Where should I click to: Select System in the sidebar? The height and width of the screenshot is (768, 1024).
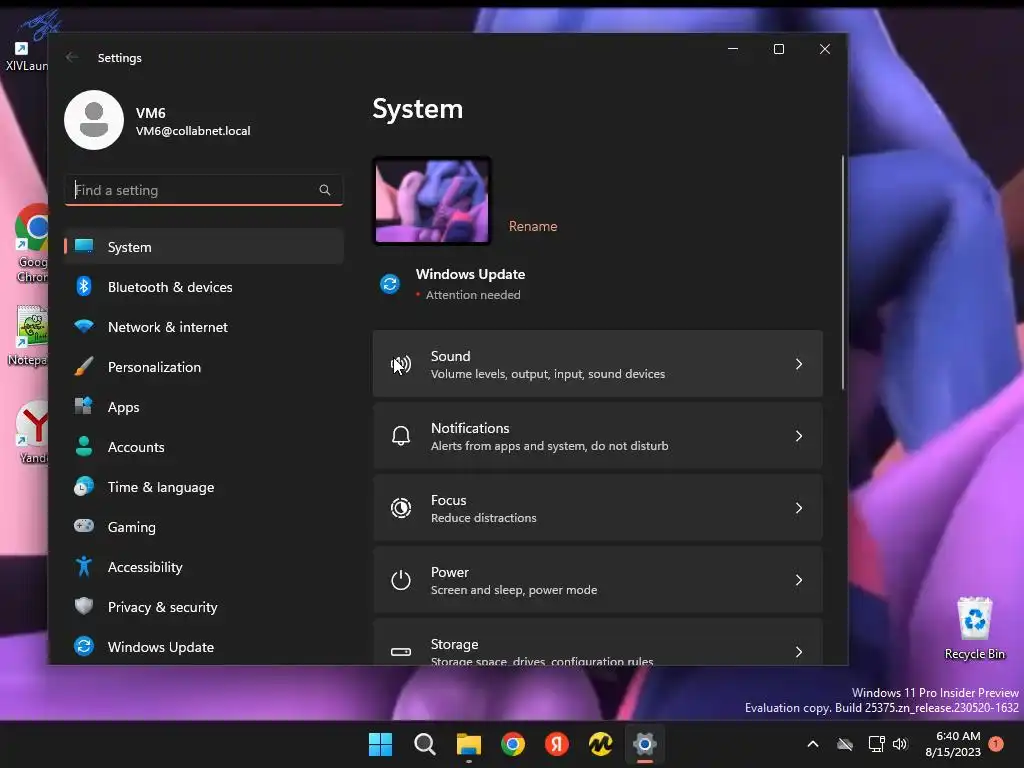204,247
